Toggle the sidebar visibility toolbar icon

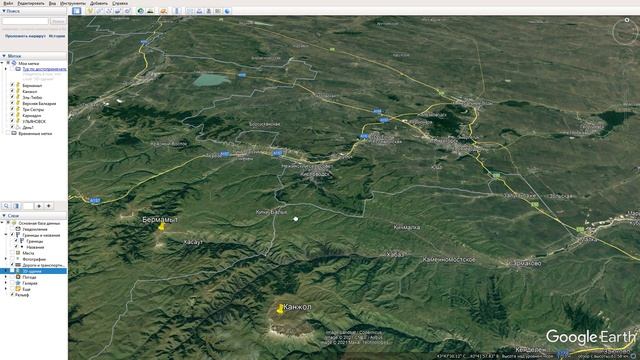click(77, 11)
